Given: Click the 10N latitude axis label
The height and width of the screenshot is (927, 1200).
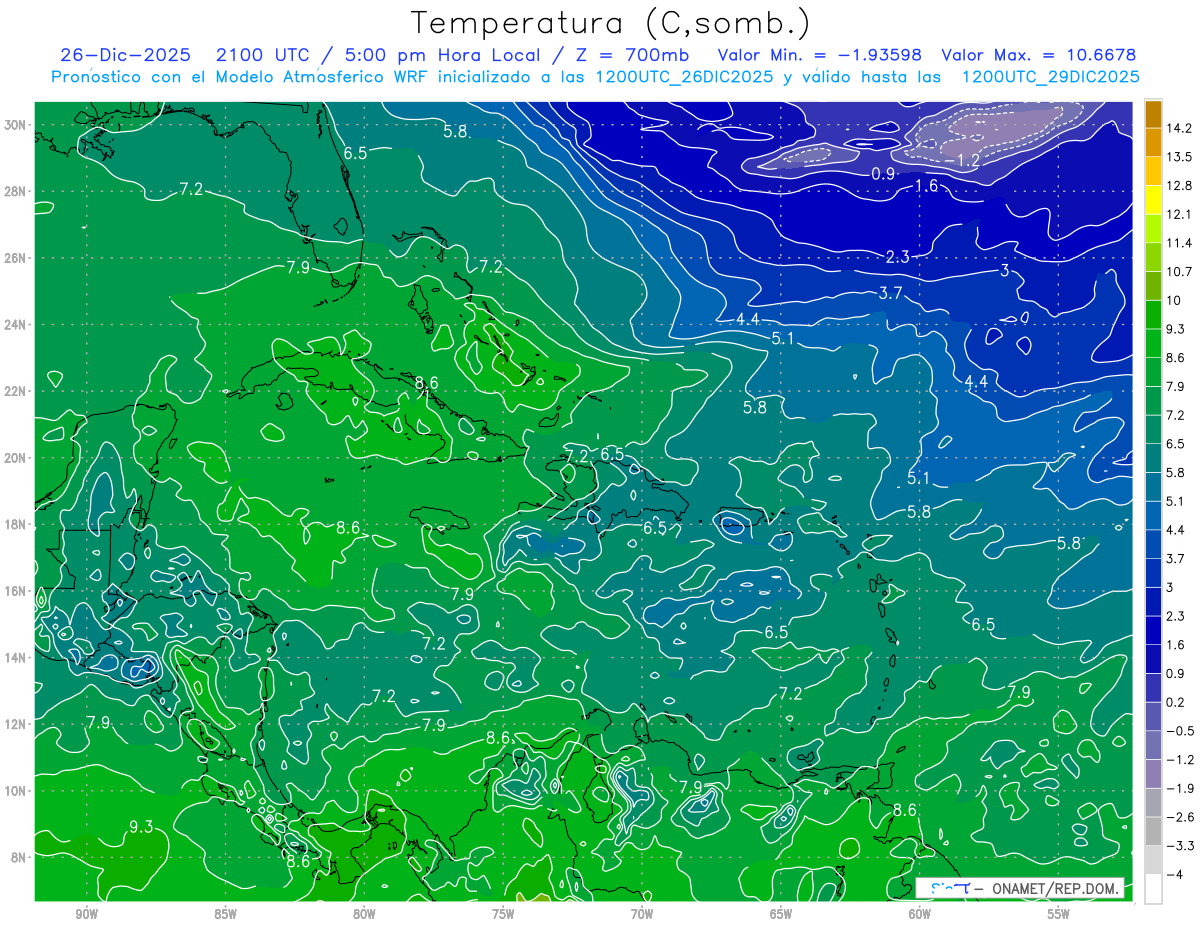Looking at the screenshot, I should (16, 790).
